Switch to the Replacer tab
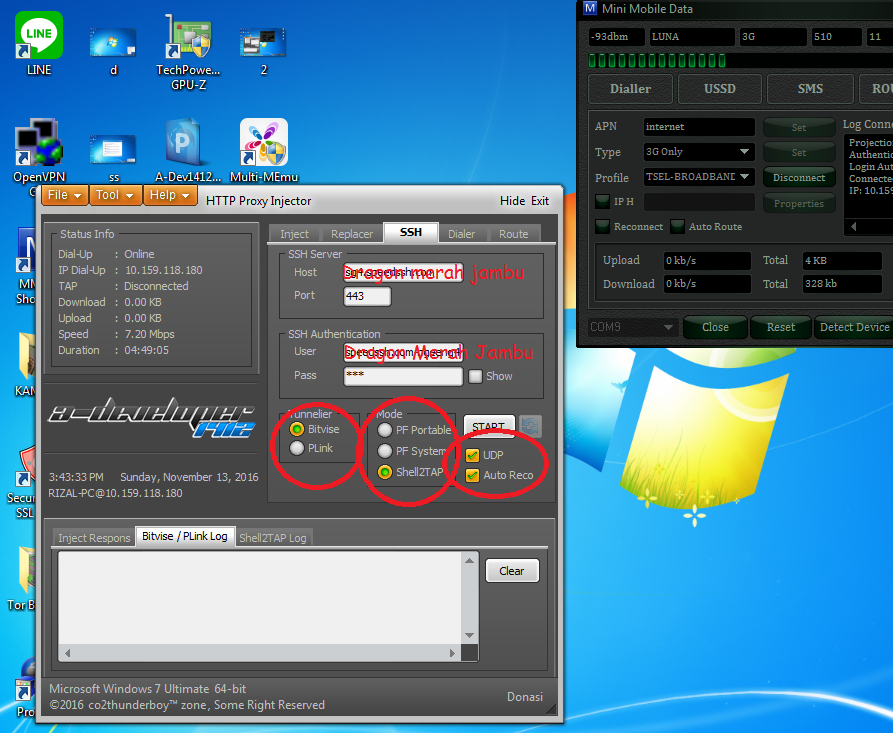 pyautogui.click(x=352, y=232)
